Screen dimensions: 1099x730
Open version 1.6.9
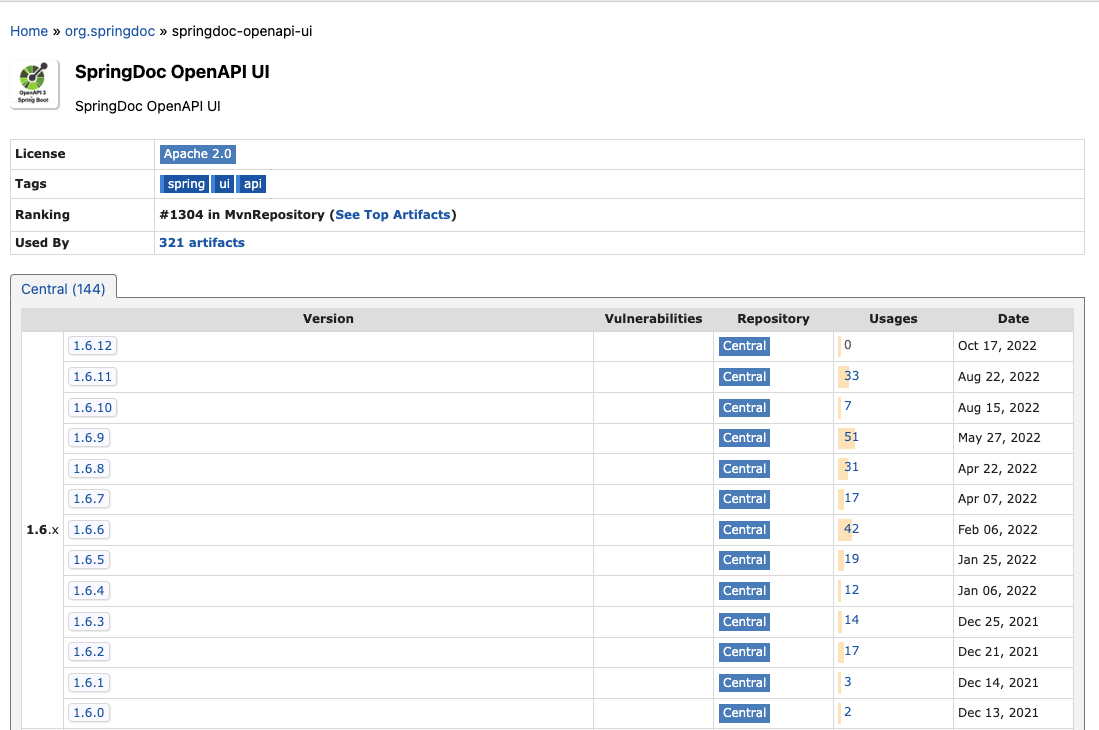(x=88, y=438)
